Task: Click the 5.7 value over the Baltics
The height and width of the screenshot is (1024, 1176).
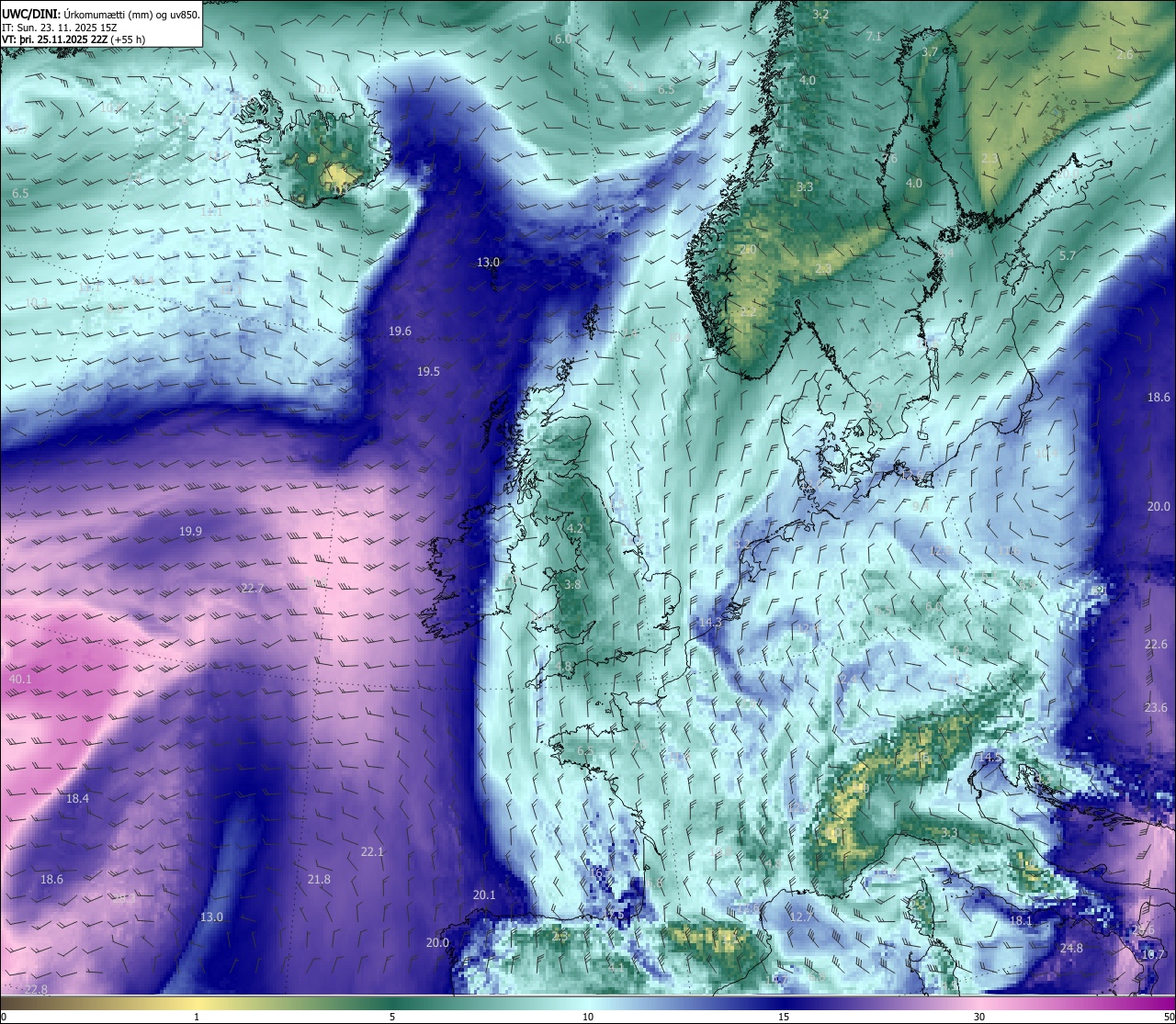Action: click(x=1067, y=256)
